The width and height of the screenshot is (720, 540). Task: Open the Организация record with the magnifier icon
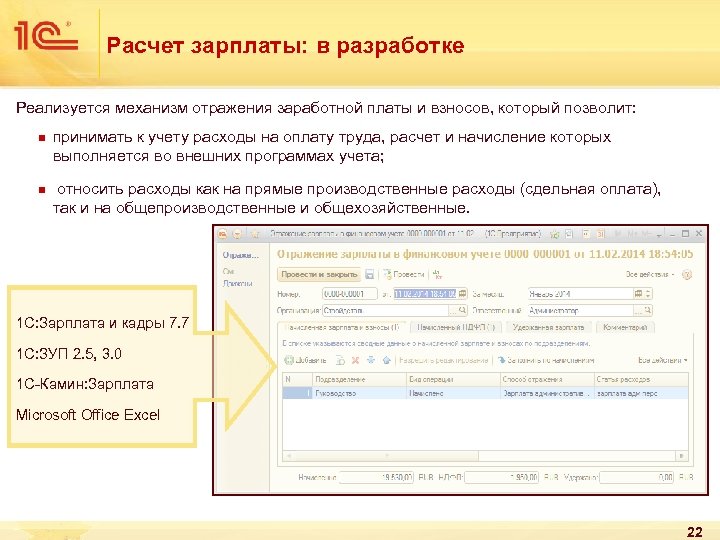[x=463, y=311]
